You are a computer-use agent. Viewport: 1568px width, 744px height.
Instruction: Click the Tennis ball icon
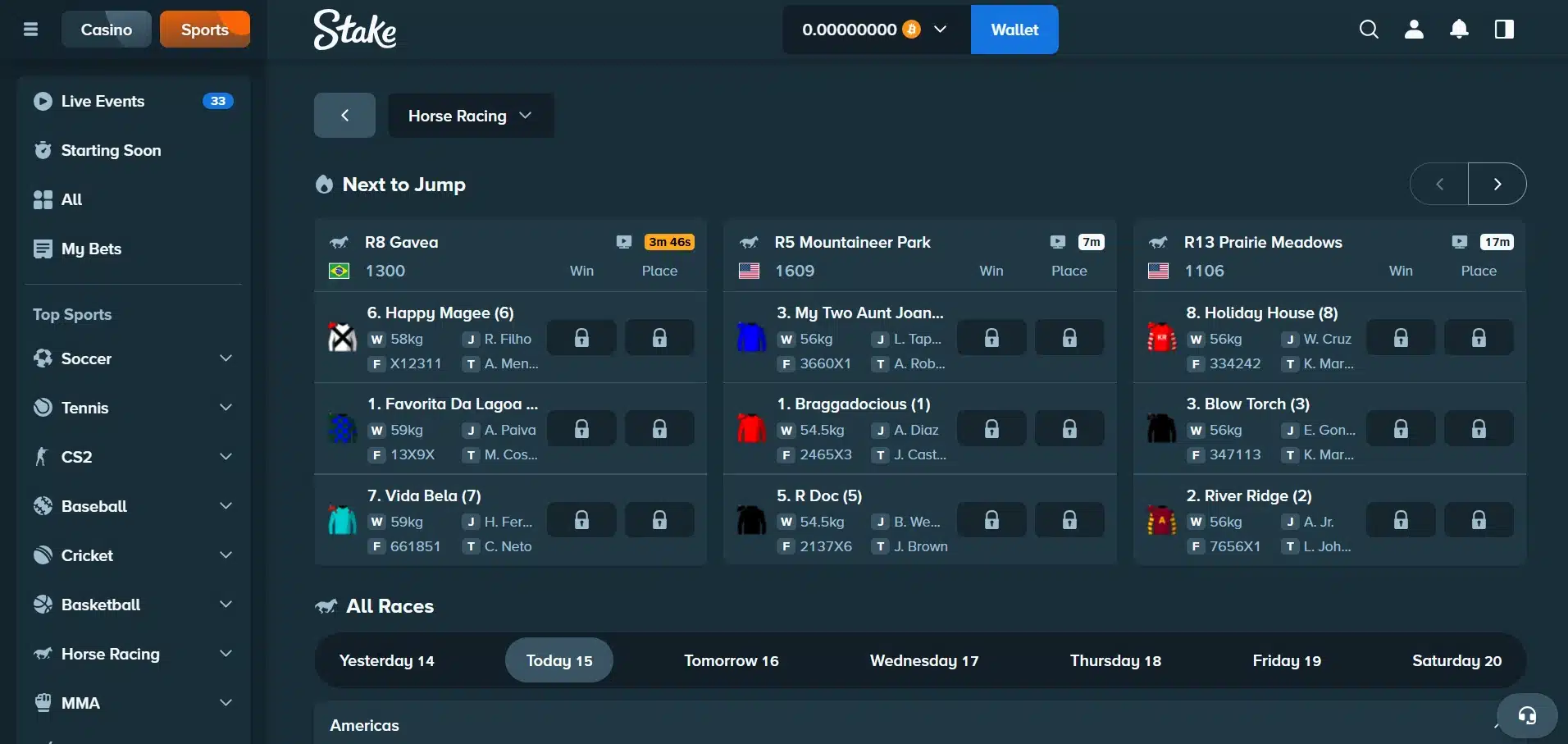coord(43,408)
